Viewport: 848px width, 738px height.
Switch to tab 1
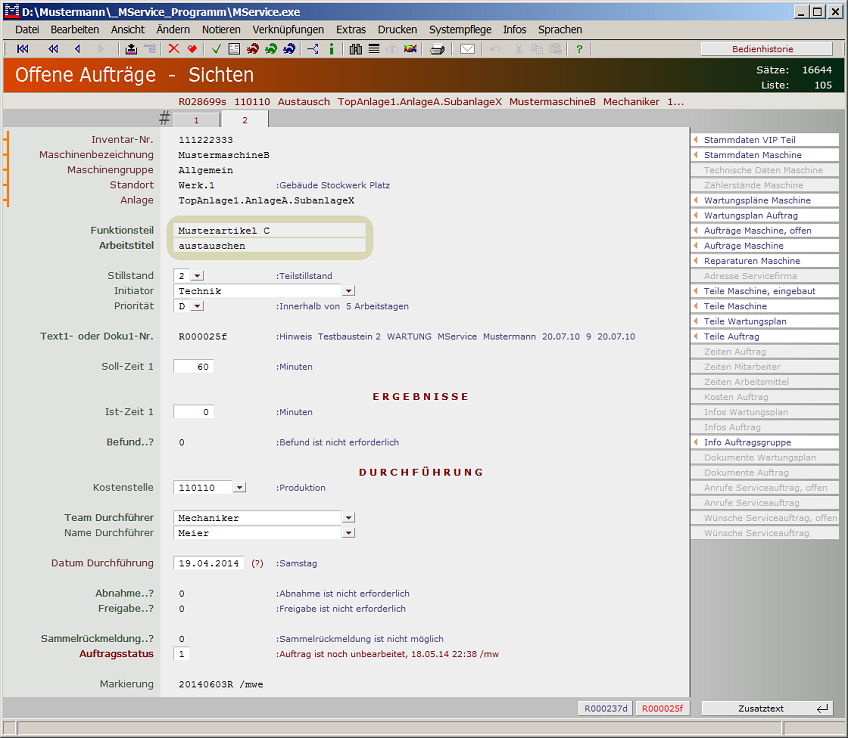(x=196, y=120)
